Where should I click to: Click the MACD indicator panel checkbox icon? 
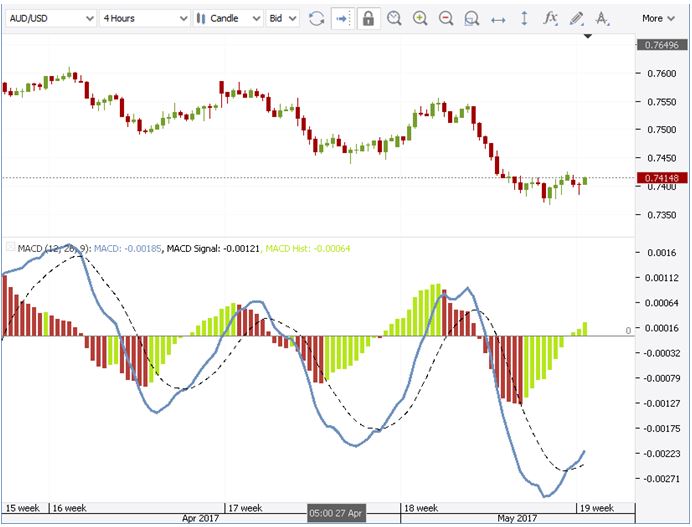(x=10, y=247)
